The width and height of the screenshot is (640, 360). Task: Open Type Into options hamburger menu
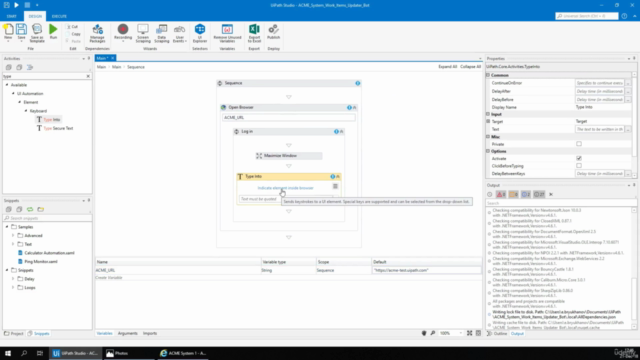tap(335, 186)
